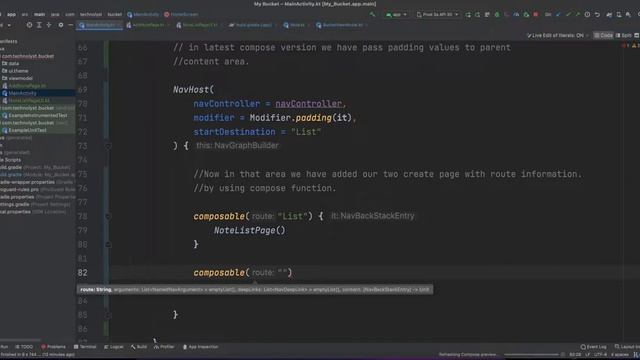Image resolution: width=640 pixels, height=360 pixels.
Task: Click the Select Opened File target icon
Action: (29, 25)
